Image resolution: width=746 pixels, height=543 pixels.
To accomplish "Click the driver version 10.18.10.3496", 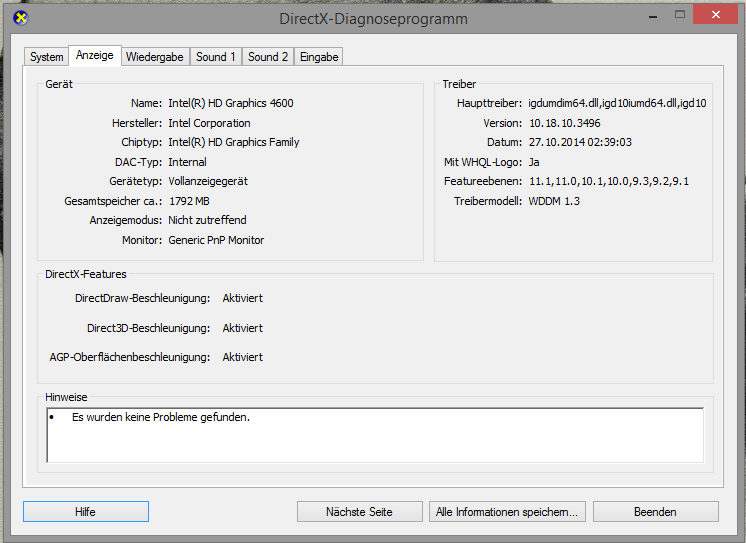I will (x=565, y=123).
